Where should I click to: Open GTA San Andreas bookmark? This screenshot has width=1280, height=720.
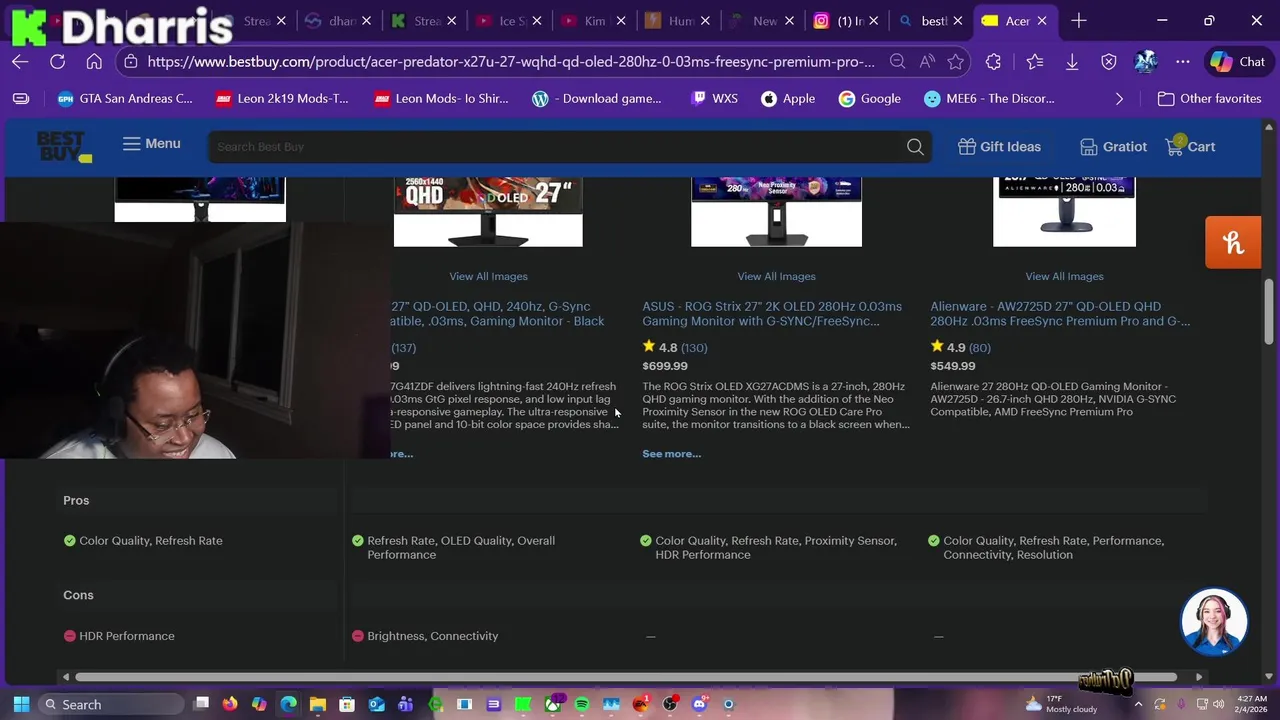[x=125, y=99]
